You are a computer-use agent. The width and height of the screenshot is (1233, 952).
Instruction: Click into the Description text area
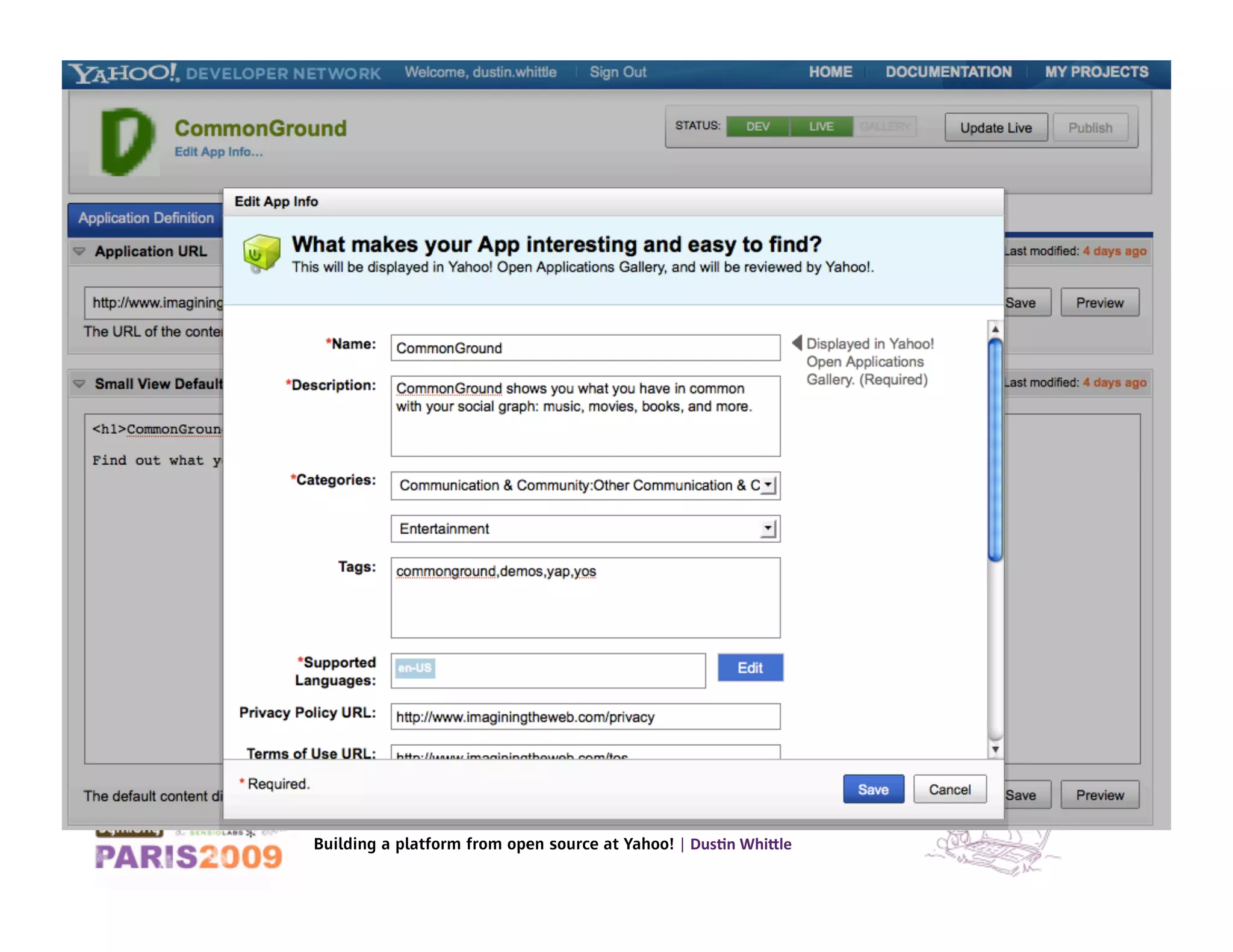pyautogui.click(x=585, y=416)
